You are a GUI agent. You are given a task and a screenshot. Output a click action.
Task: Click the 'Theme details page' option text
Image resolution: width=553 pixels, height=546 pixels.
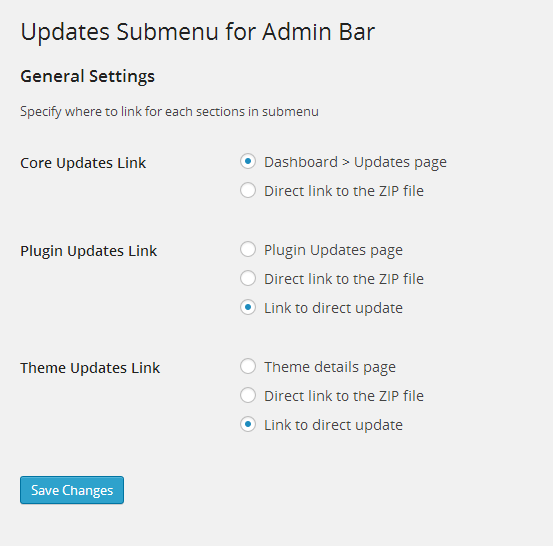[x=330, y=367]
